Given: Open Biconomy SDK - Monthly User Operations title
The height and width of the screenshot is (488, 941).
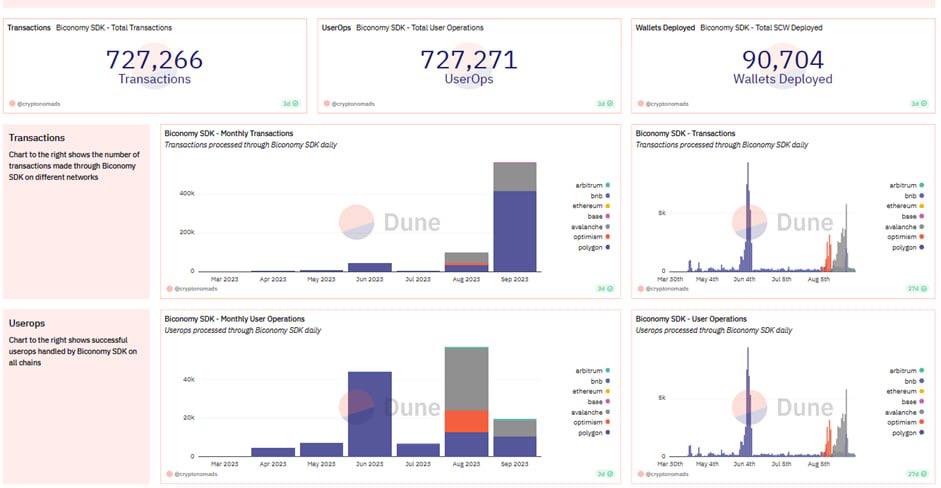Looking at the screenshot, I should point(235,319).
